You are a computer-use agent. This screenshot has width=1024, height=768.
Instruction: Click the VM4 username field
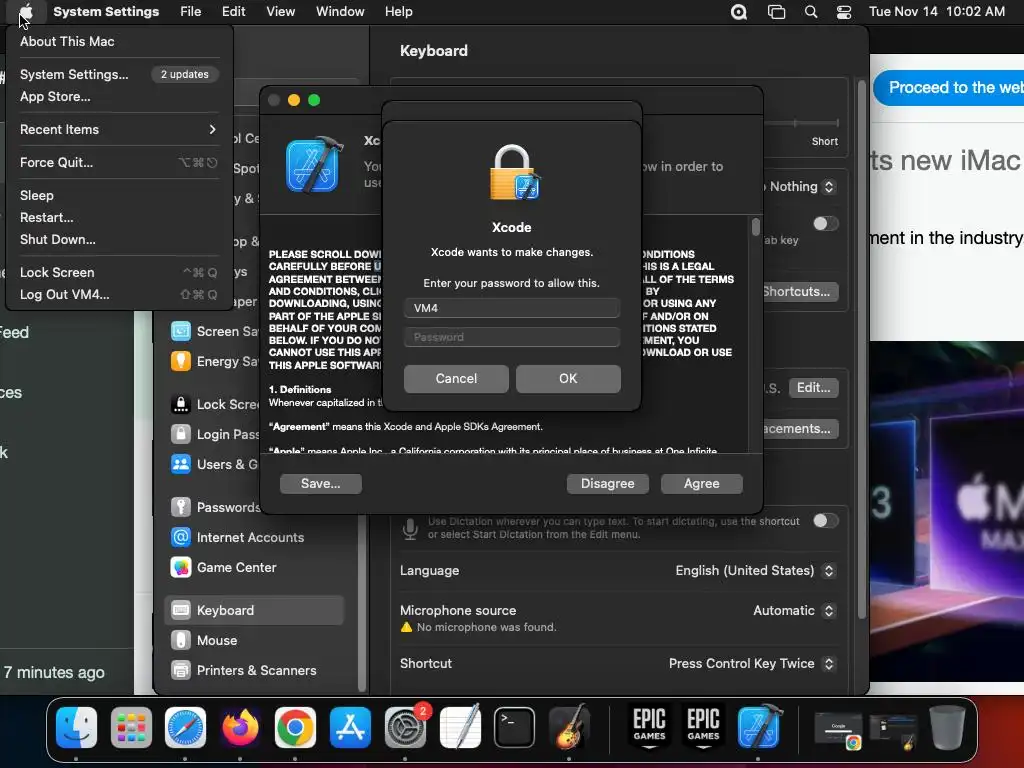[511, 308]
